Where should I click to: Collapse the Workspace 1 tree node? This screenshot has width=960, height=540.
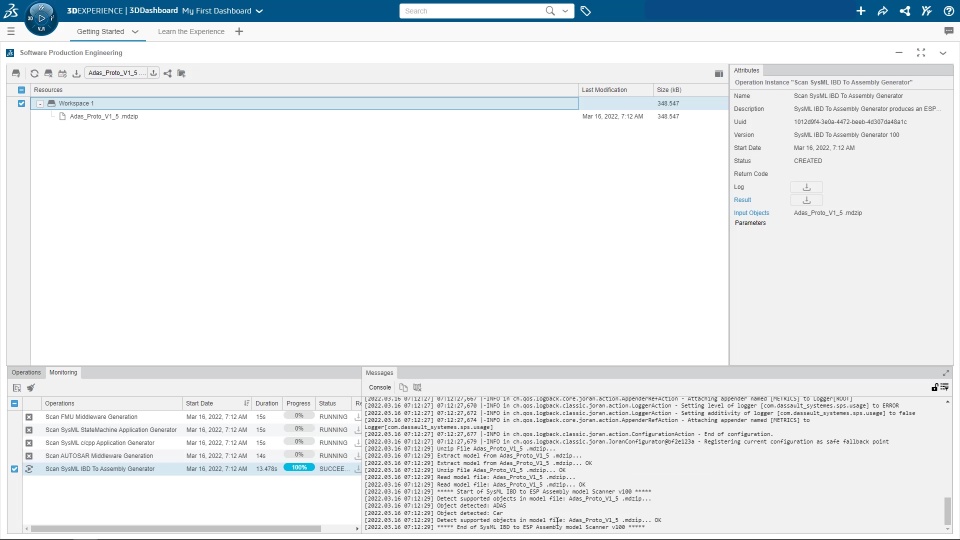[x=40, y=103]
